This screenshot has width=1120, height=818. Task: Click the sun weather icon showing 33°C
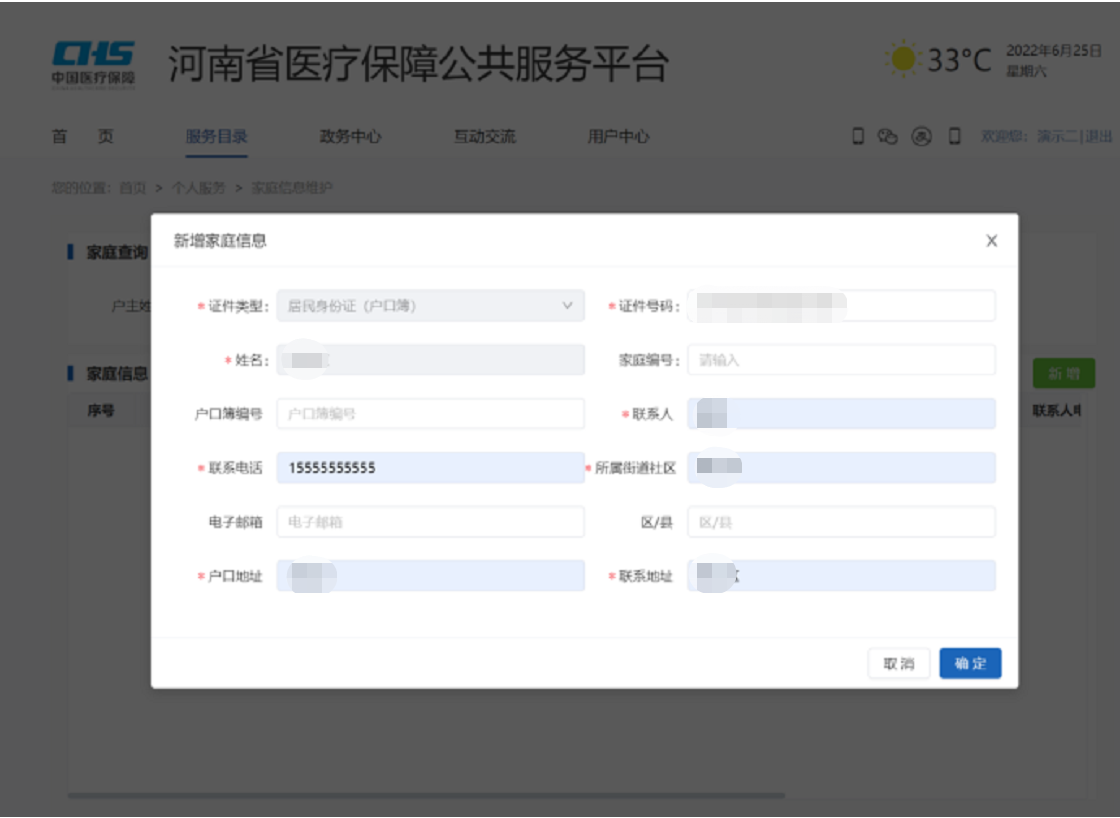[x=905, y=59]
